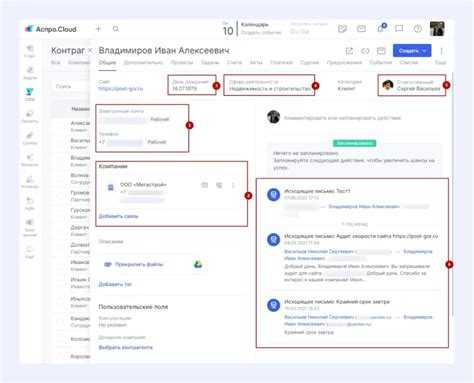Click the phone number field starting with +7
The width and height of the screenshot is (474, 383).
tap(121, 142)
